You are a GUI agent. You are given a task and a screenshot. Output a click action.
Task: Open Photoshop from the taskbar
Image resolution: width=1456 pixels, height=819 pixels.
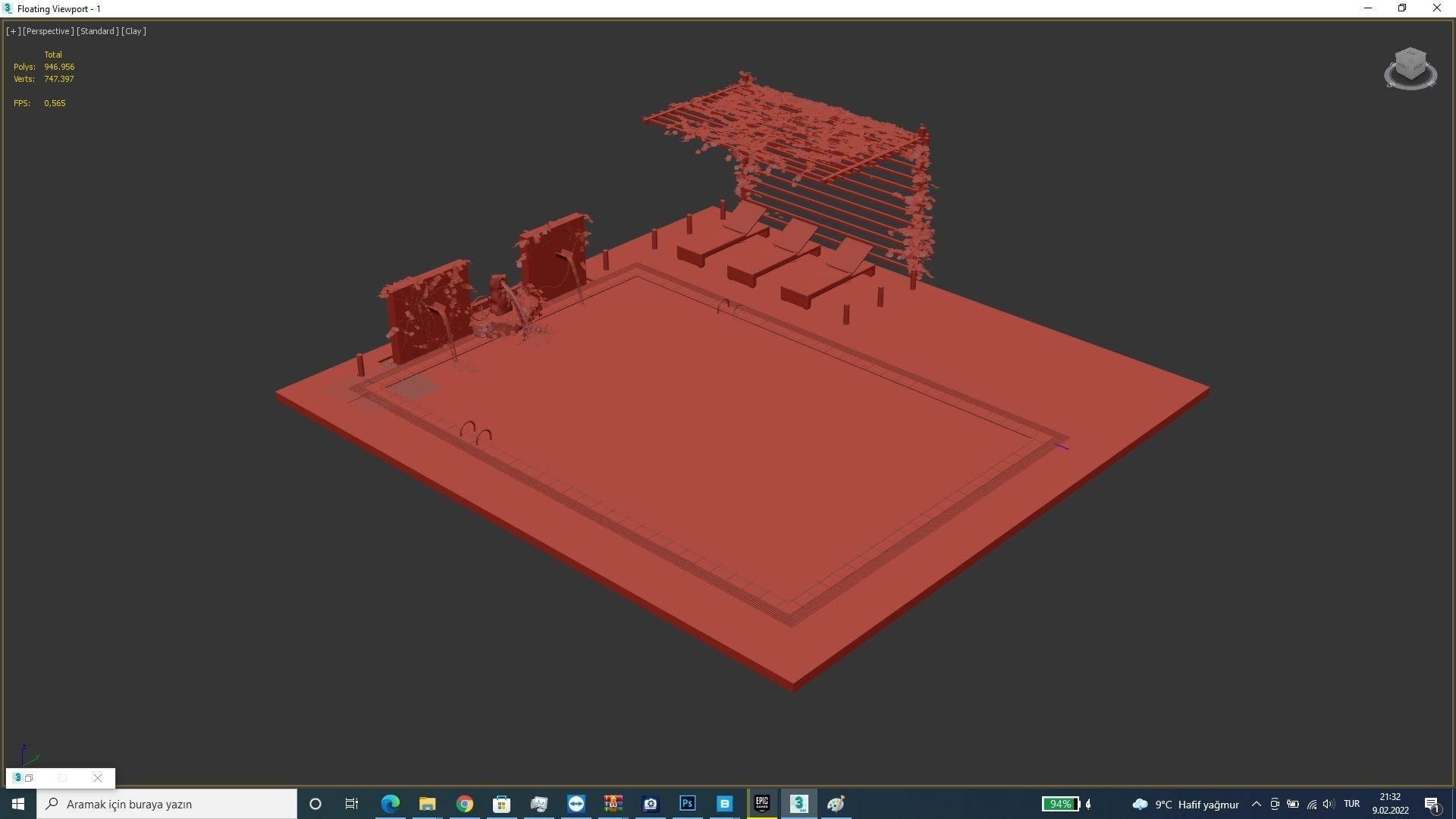point(688,804)
